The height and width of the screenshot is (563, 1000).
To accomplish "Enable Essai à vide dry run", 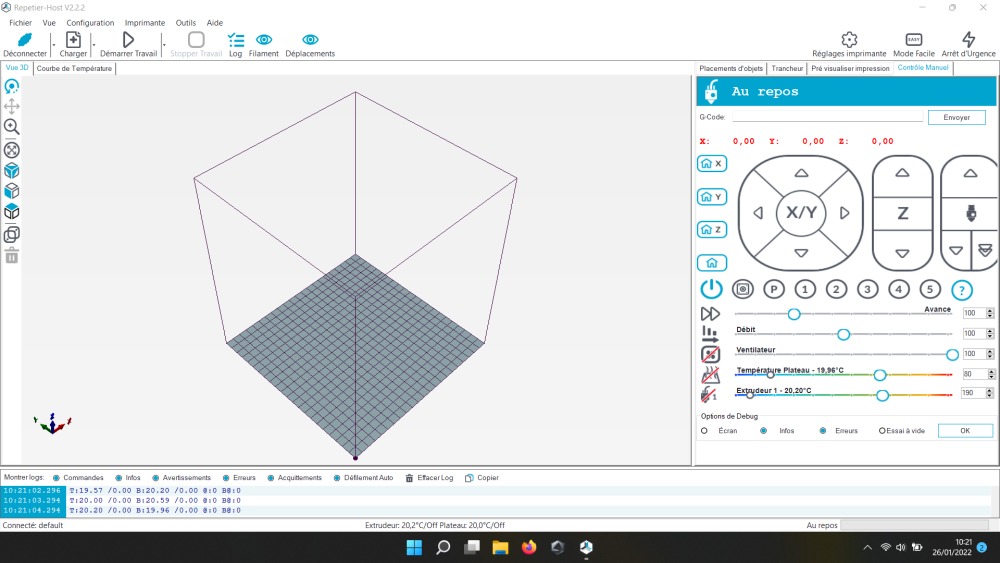I will point(882,431).
